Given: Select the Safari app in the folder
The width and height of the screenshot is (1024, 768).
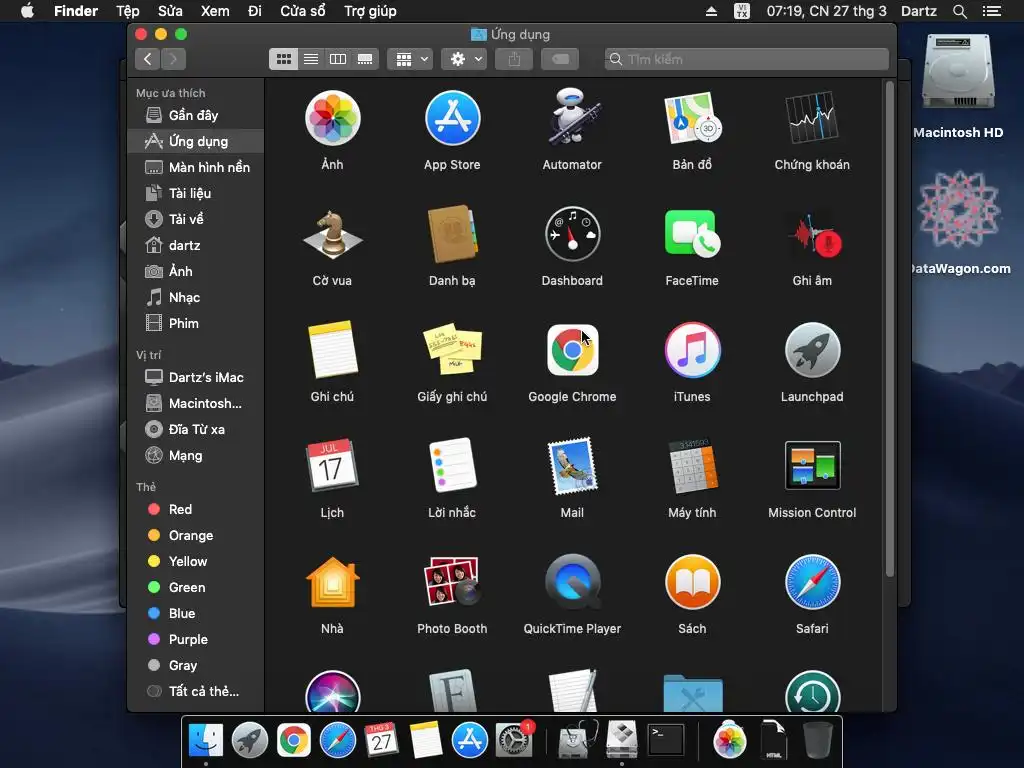Looking at the screenshot, I should click(x=812, y=582).
